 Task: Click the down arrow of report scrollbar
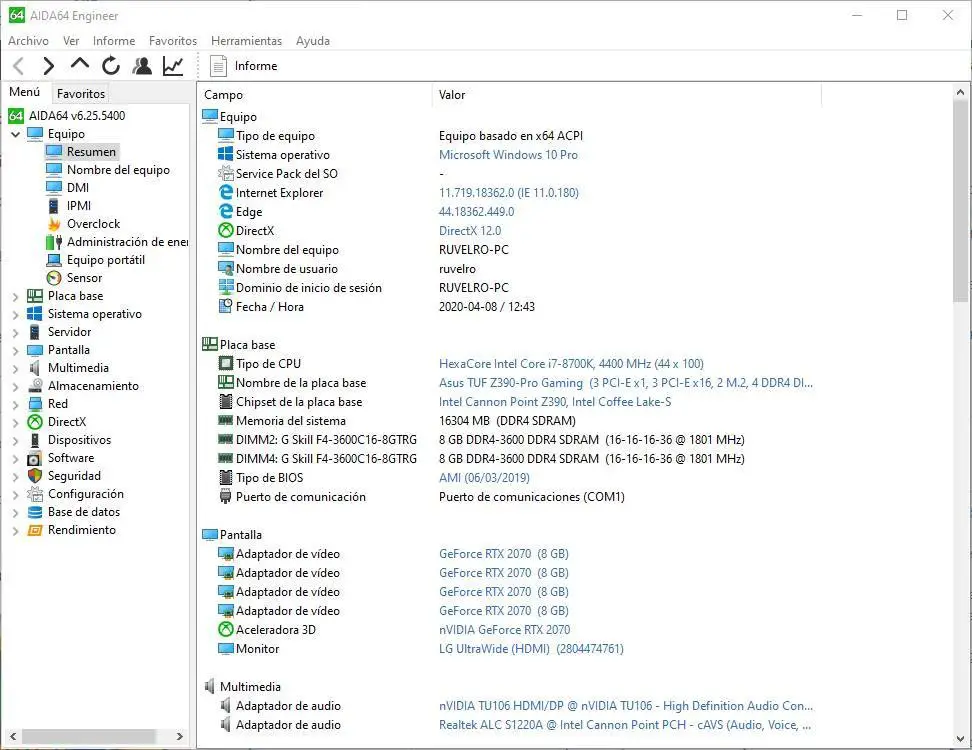(960, 739)
